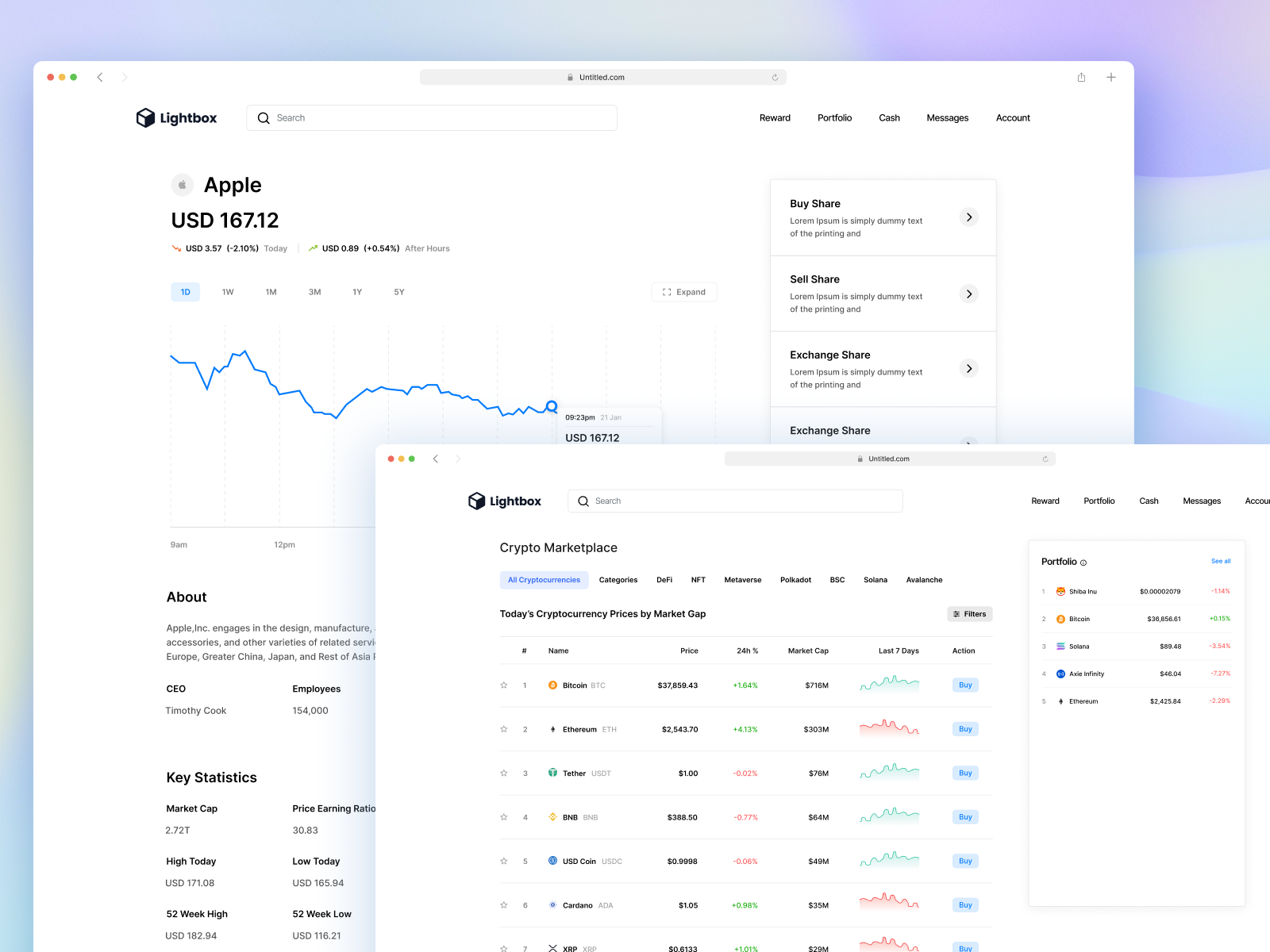Select the Bitcoin 7-day sparkline chart
The height and width of the screenshot is (952, 1270).
tap(889, 685)
